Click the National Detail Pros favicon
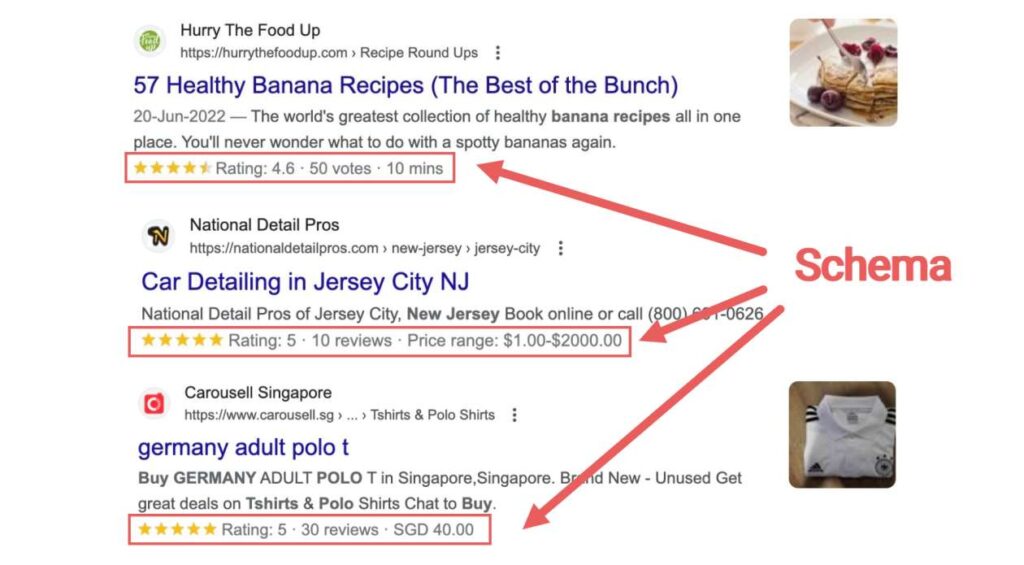The height and width of the screenshot is (565, 1024). [x=158, y=237]
